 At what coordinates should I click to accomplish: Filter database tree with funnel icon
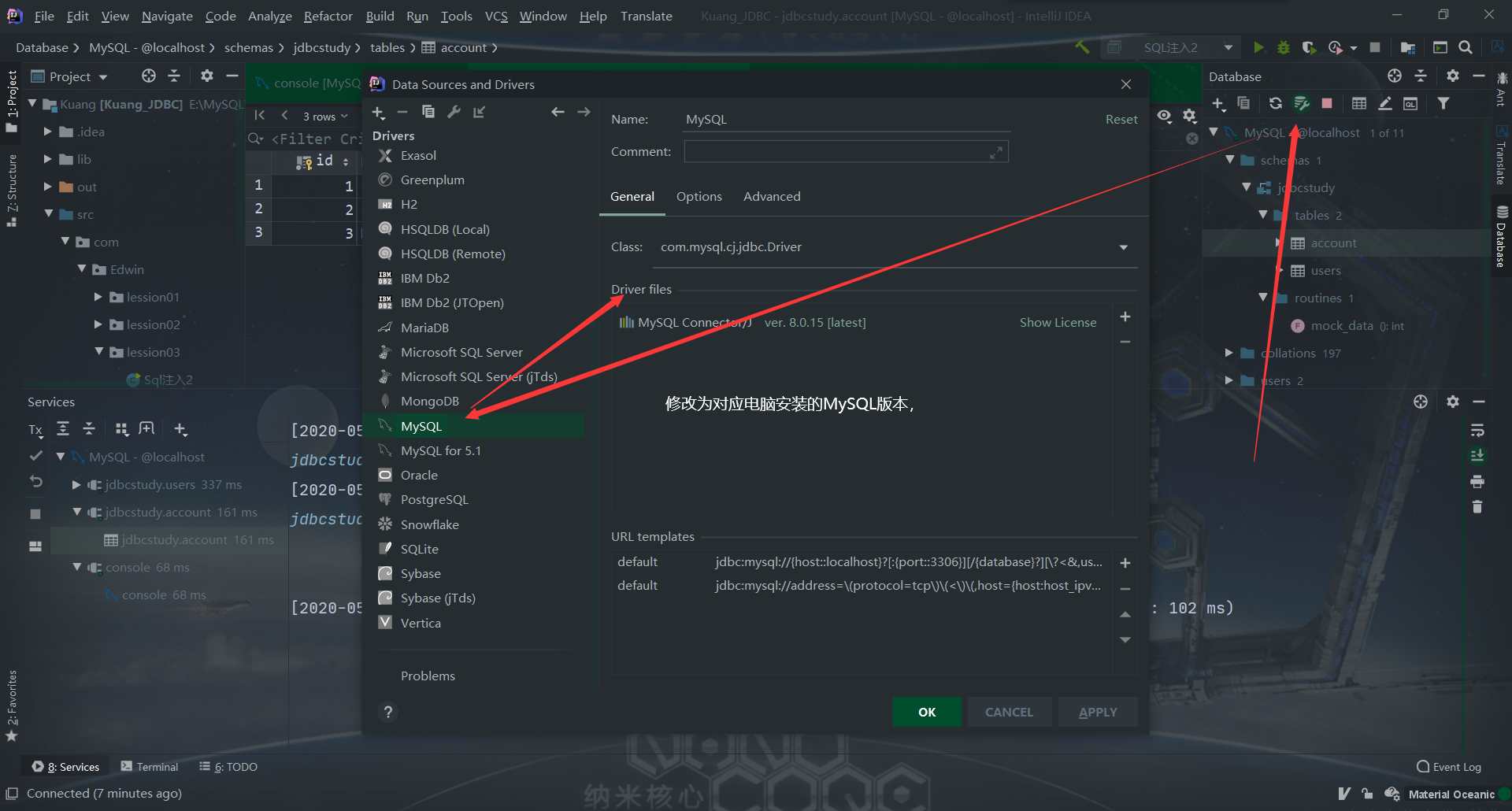[1443, 103]
